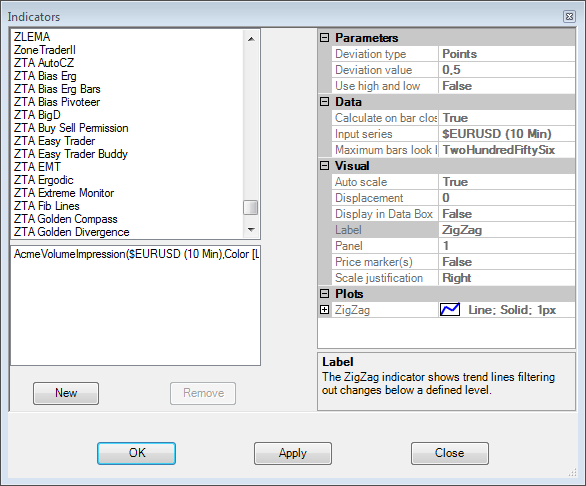586x486 pixels.
Task: Select the applied AcmeVolumeImpression indicator
Action: click(136, 254)
